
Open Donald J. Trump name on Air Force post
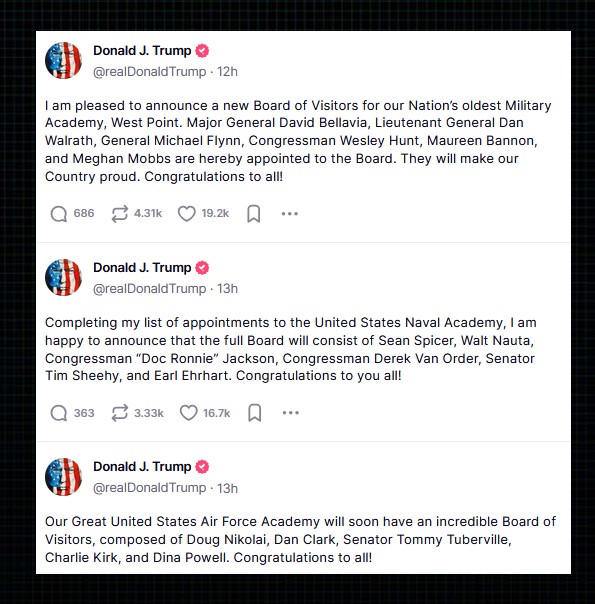coord(142,466)
